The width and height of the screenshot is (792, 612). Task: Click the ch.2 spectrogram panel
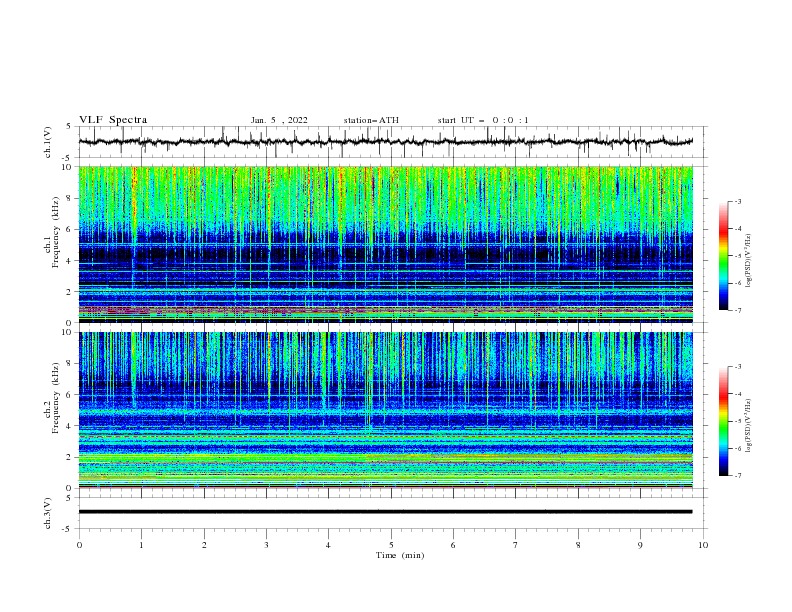(385, 410)
